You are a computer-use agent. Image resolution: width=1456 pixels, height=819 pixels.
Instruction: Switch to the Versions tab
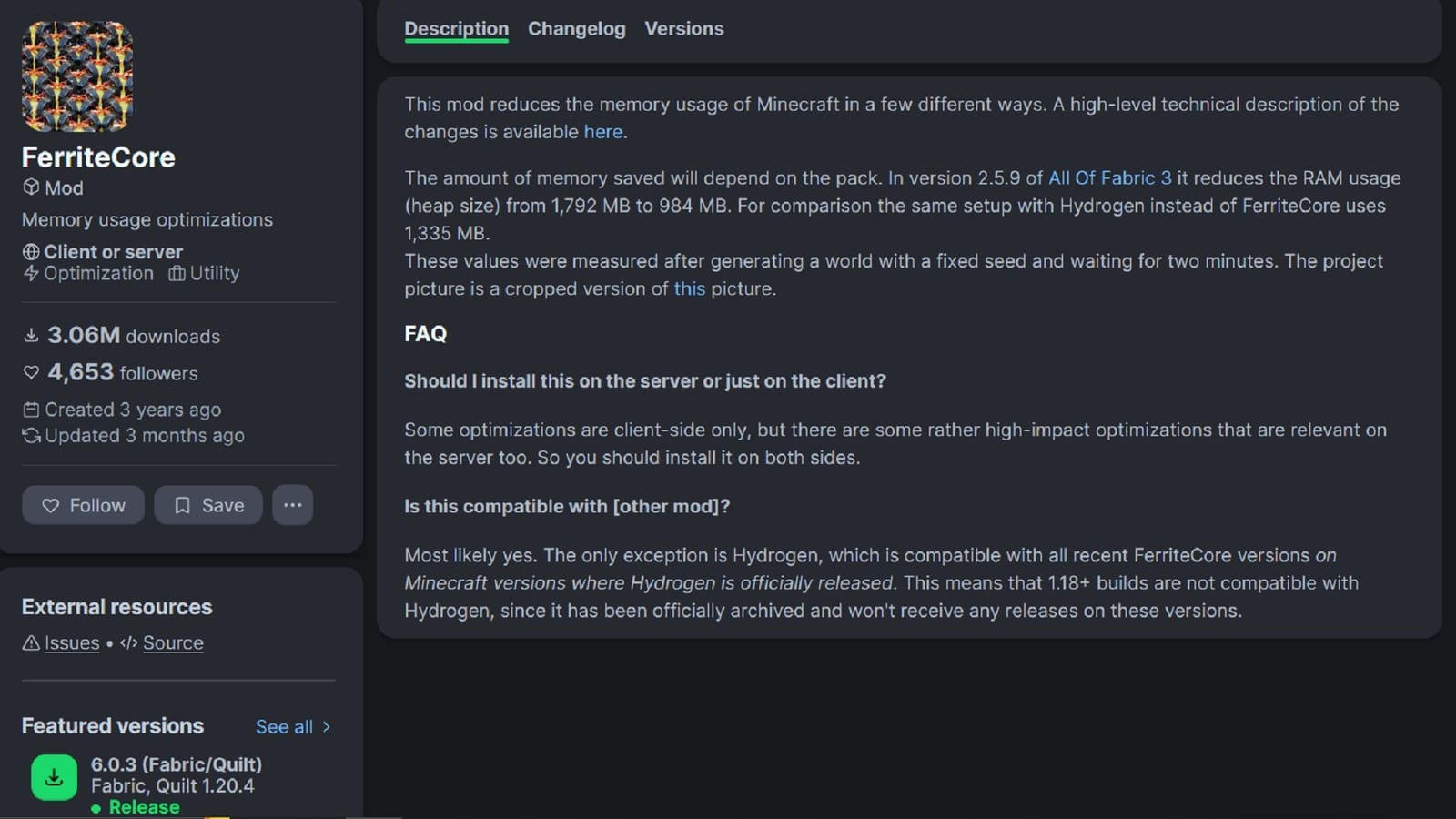683,28
